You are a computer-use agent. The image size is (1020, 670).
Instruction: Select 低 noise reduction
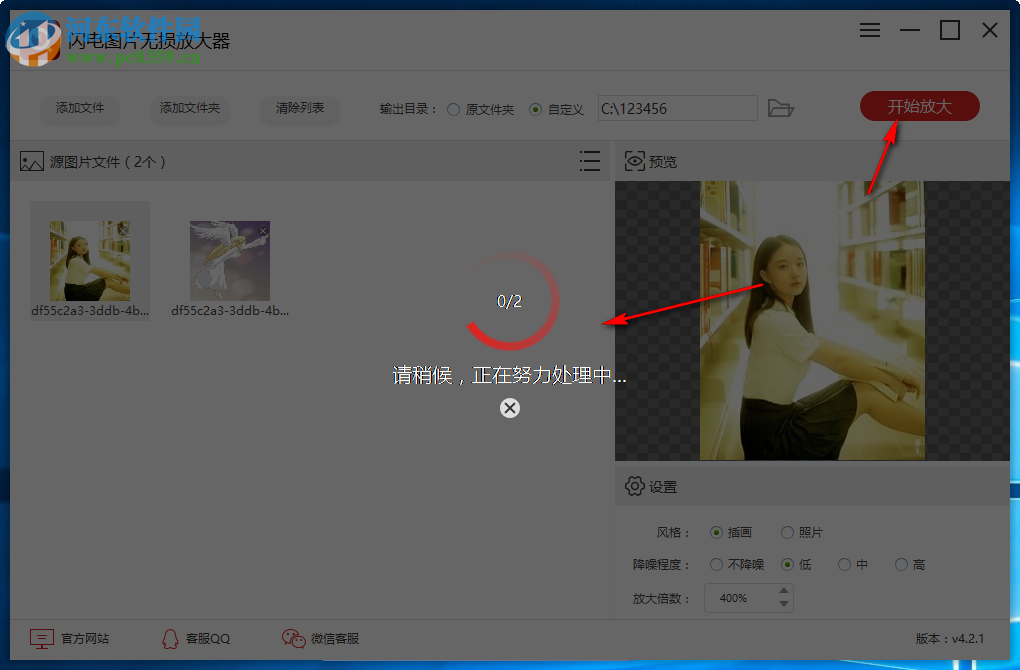796,564
